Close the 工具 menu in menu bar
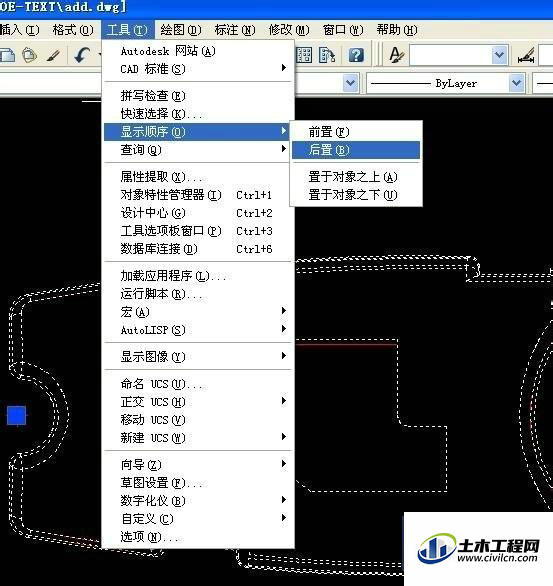Viewport: 553px width, 586px height. (127, 30)
